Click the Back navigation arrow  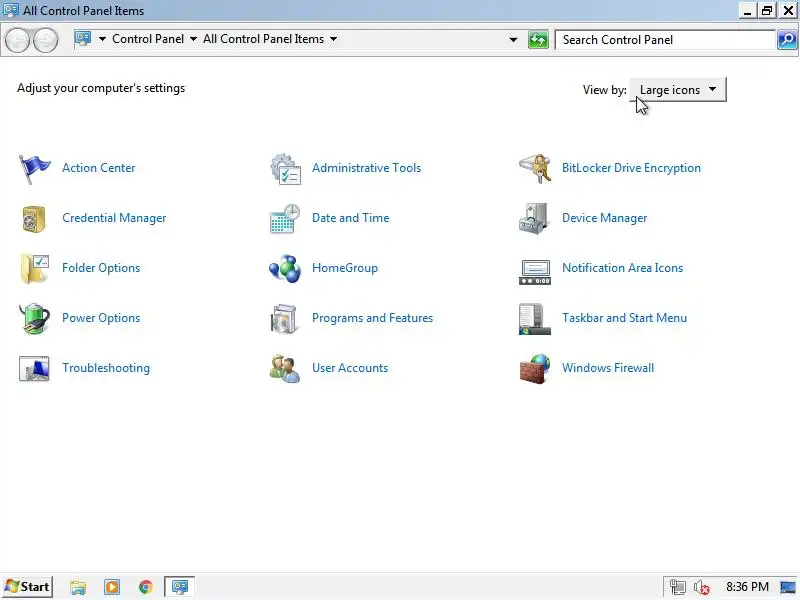(17, 40)
